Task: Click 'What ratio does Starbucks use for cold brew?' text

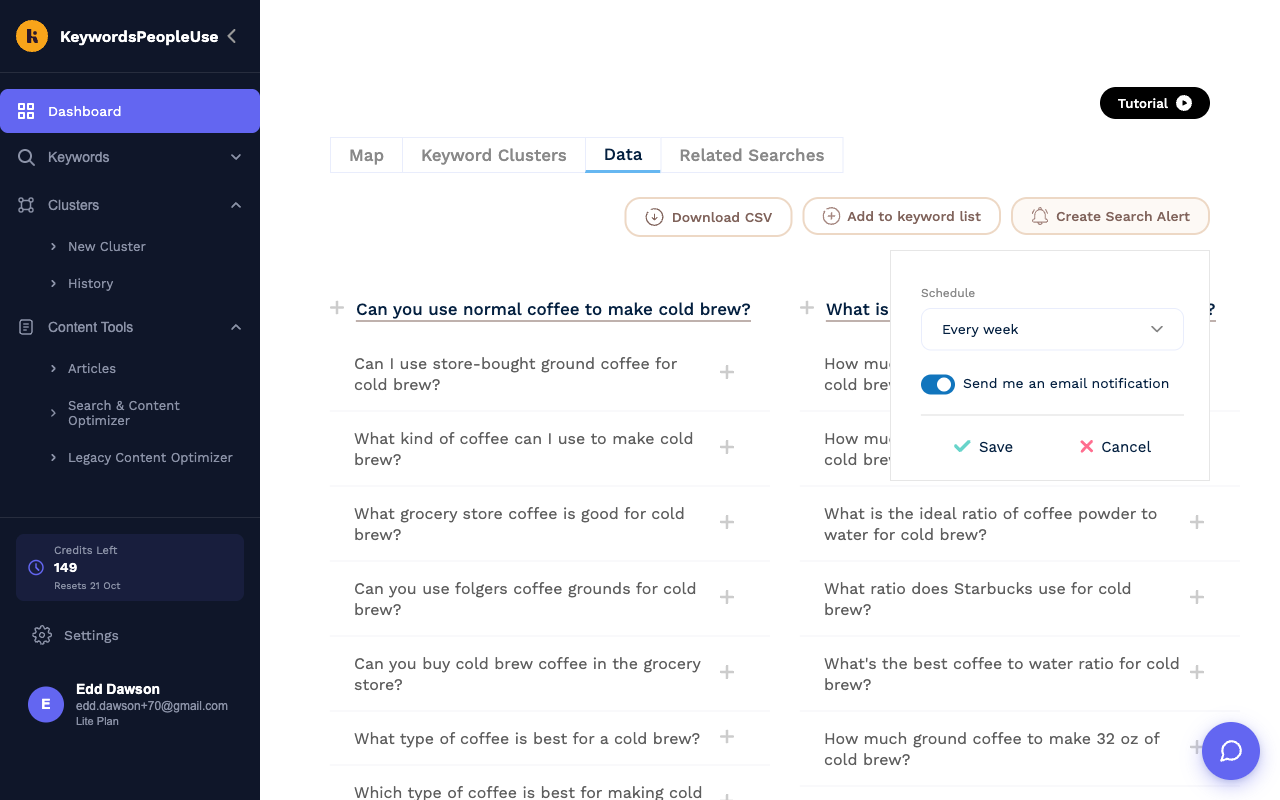Action: [x=977, y=599]
